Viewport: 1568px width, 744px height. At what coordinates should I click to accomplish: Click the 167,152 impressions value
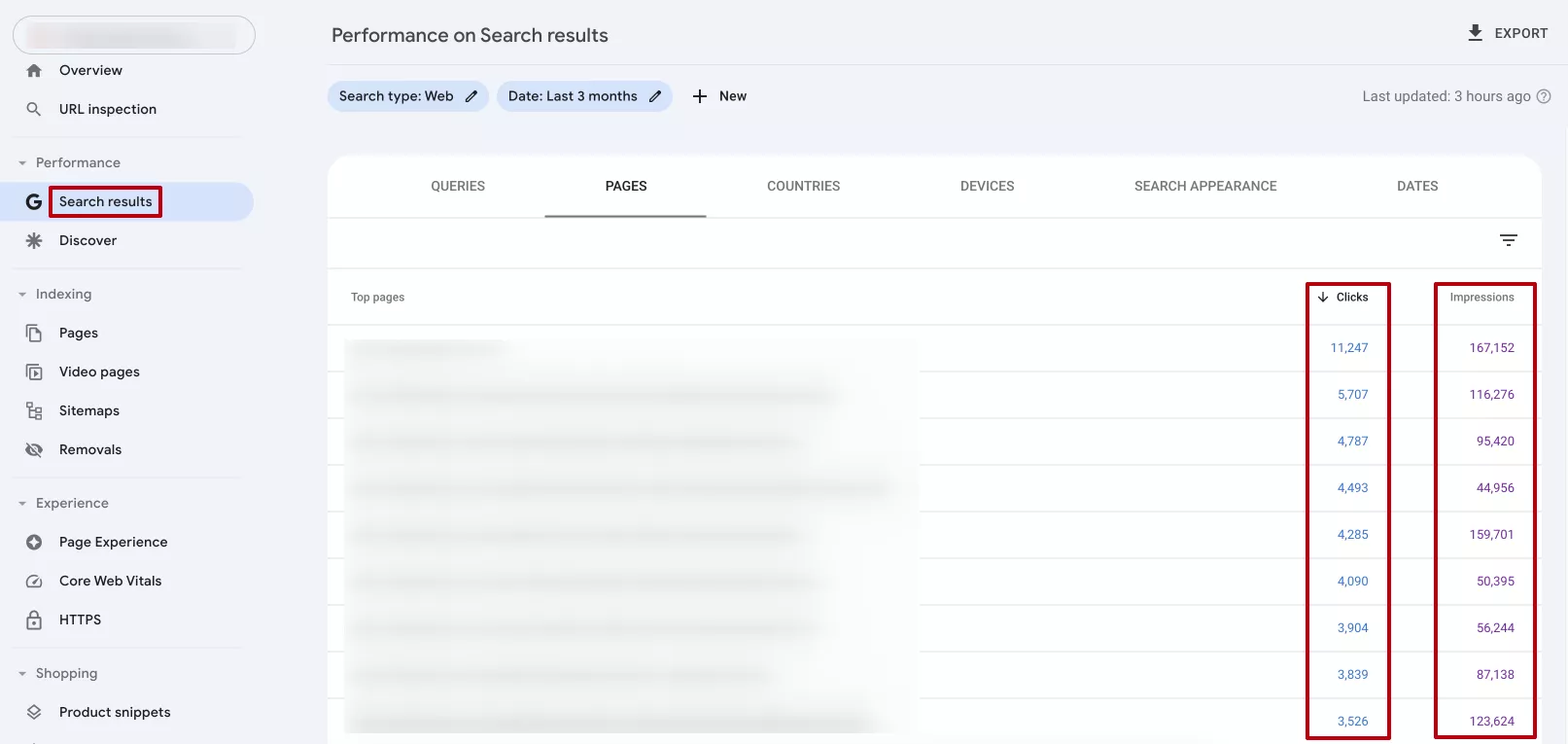1492,348
